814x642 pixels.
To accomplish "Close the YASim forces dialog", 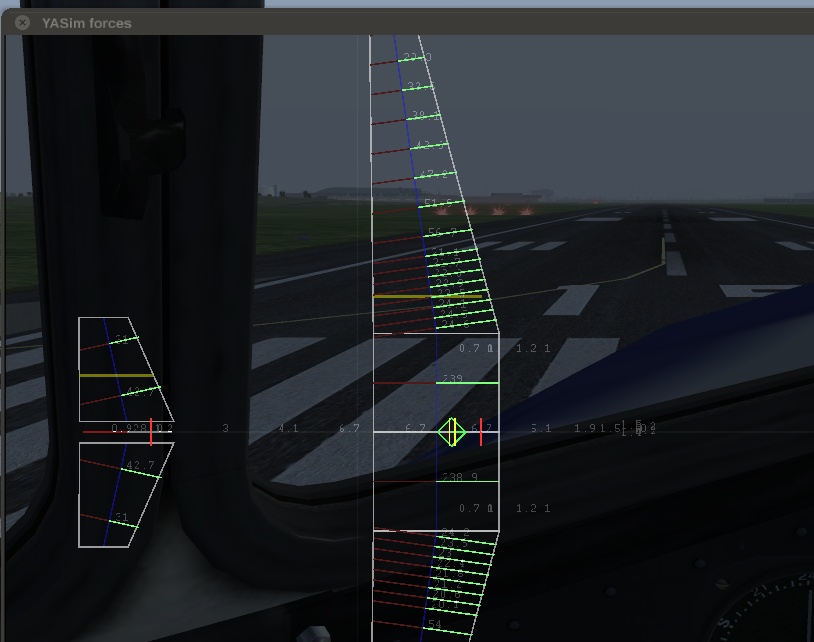I will [22, 23].
